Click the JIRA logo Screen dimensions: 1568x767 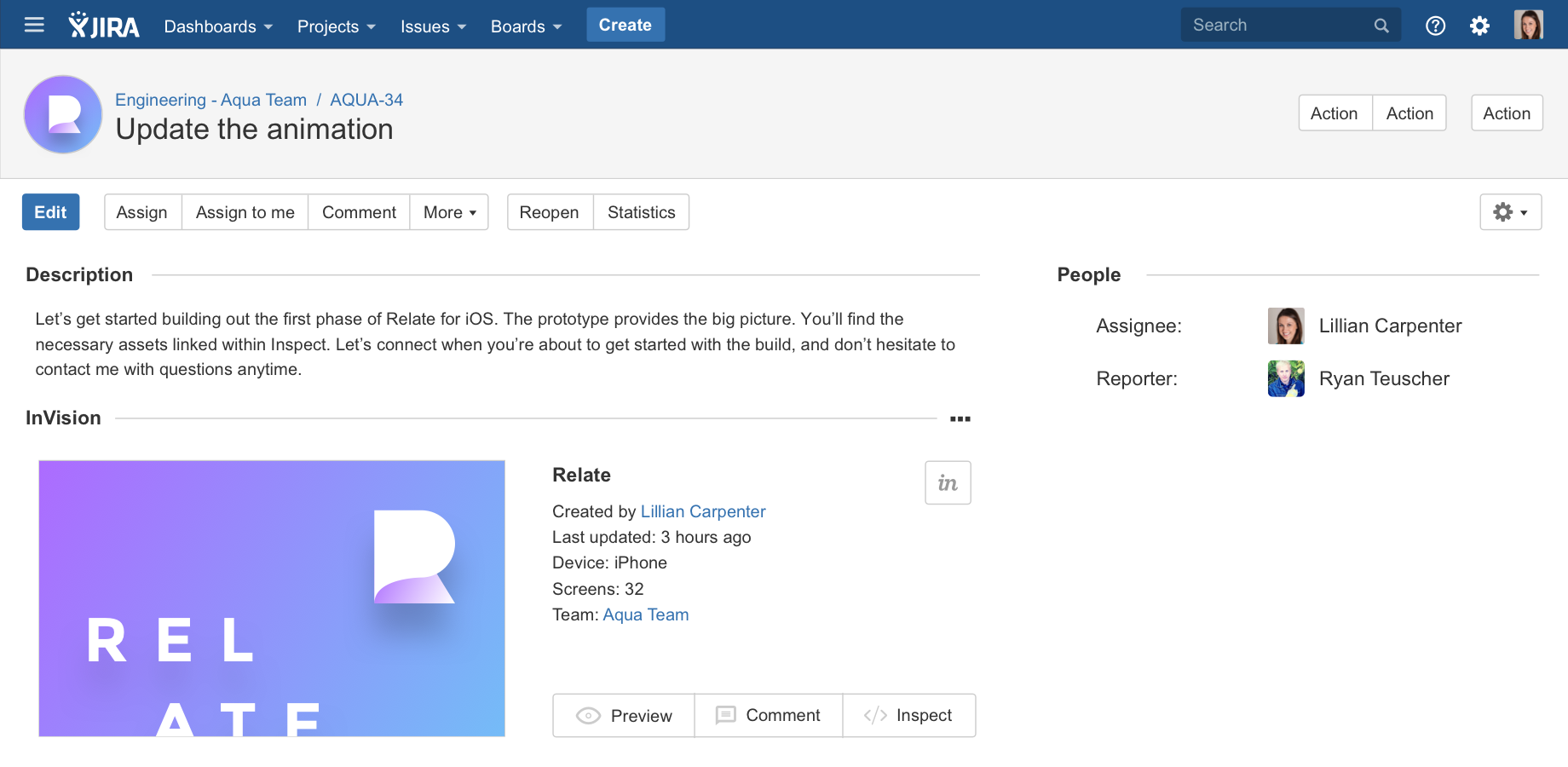point(104,24)
